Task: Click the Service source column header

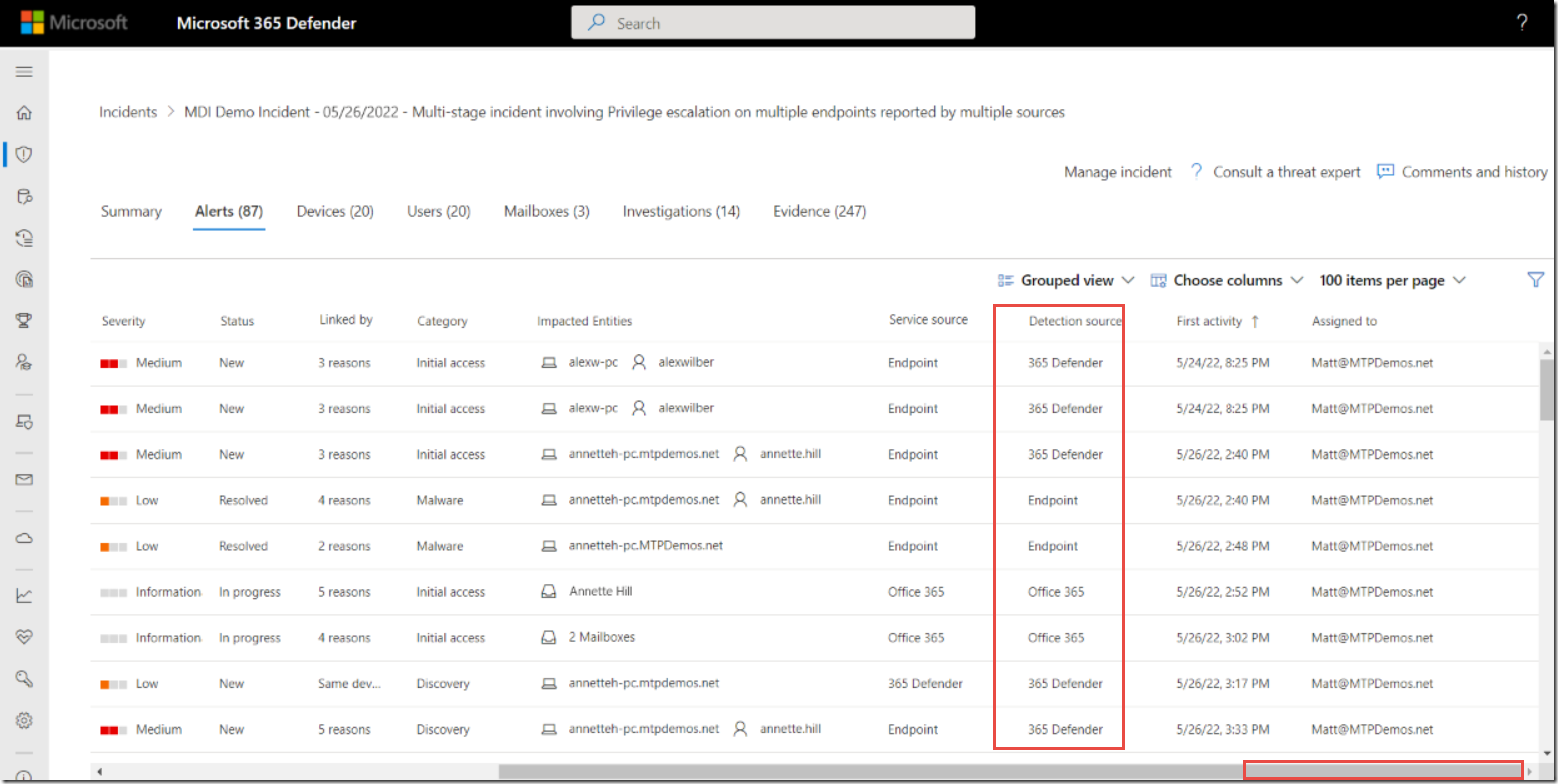Action: (x=928, y=320)
